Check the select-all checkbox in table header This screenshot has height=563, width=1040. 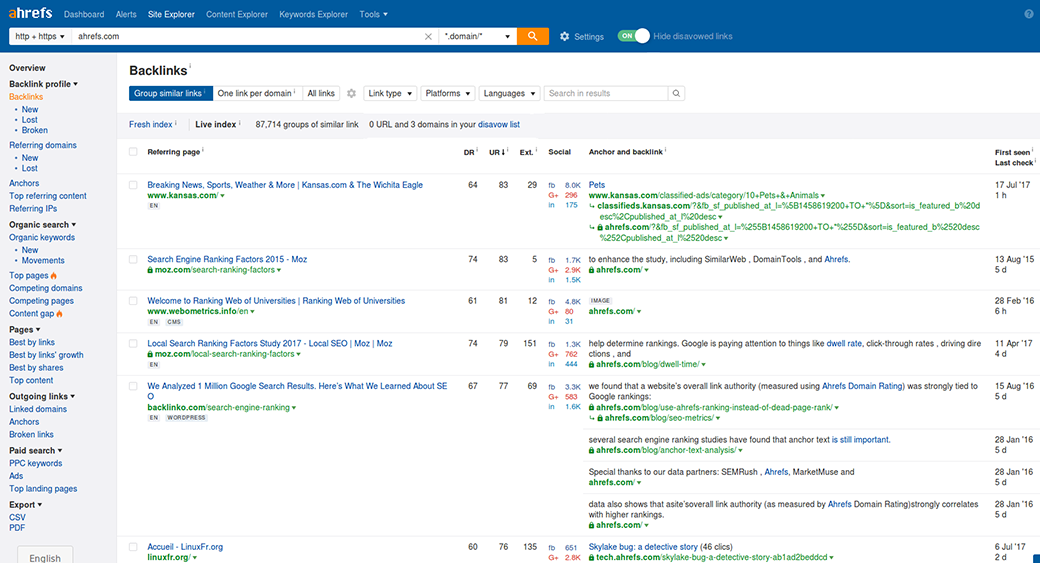point(134,152)
